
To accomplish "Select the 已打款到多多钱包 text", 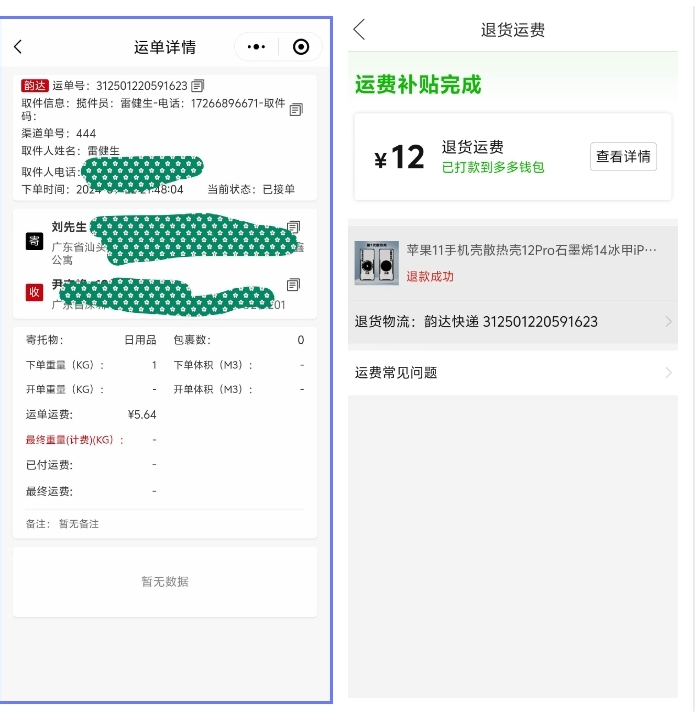I will click(x=493, y=167).
